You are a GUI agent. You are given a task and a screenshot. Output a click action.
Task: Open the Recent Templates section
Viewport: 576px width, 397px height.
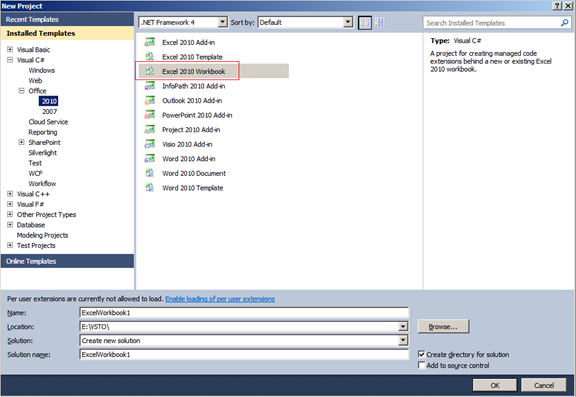click(67, 19)
